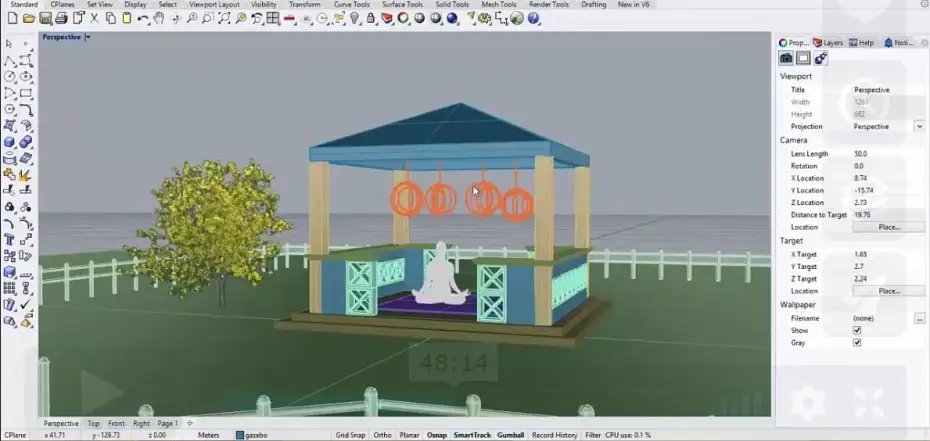Open the Perspective viewport title menu arrow

(88, 37)
